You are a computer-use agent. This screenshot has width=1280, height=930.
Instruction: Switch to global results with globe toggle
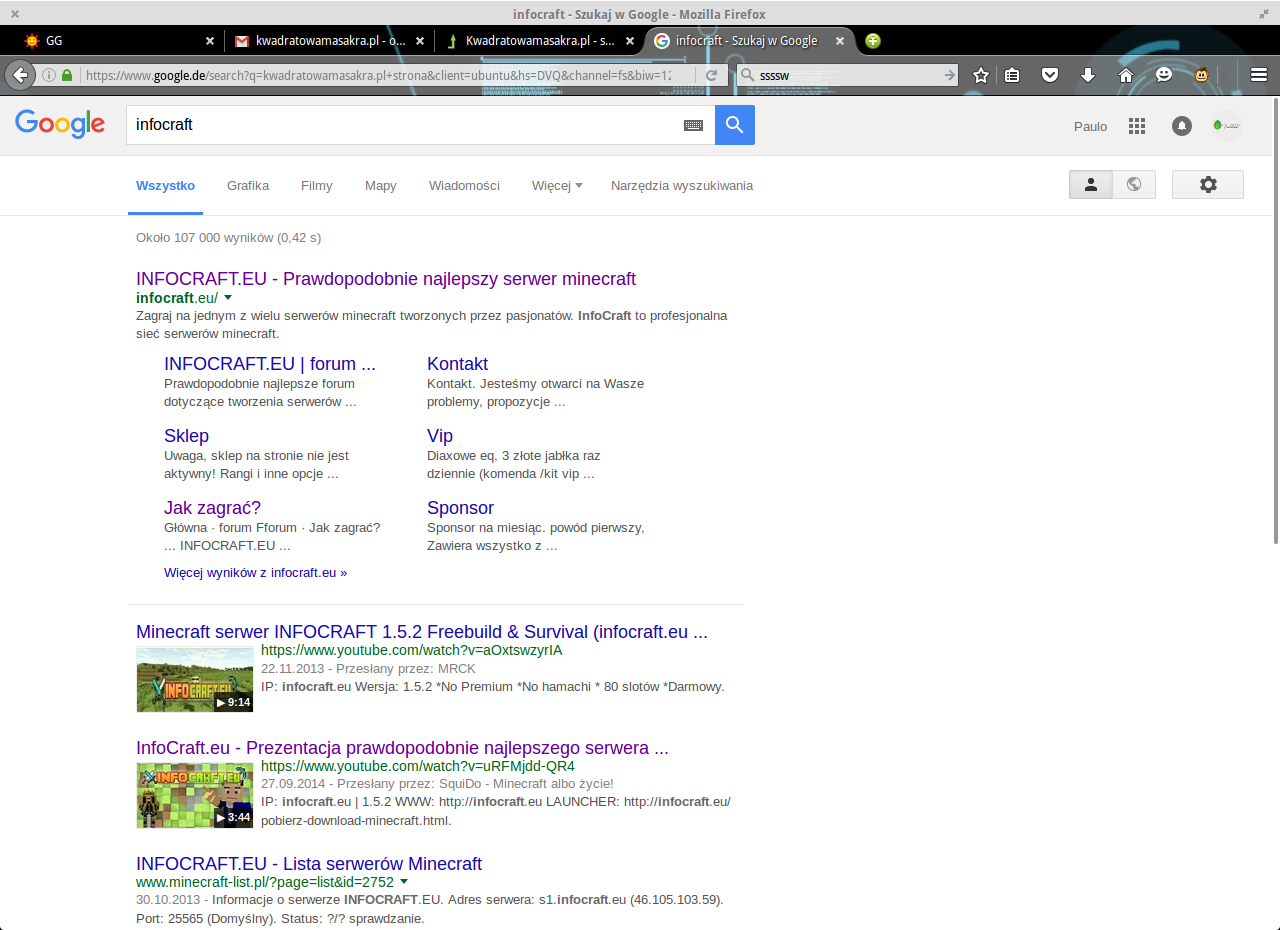click(1133, 184)
